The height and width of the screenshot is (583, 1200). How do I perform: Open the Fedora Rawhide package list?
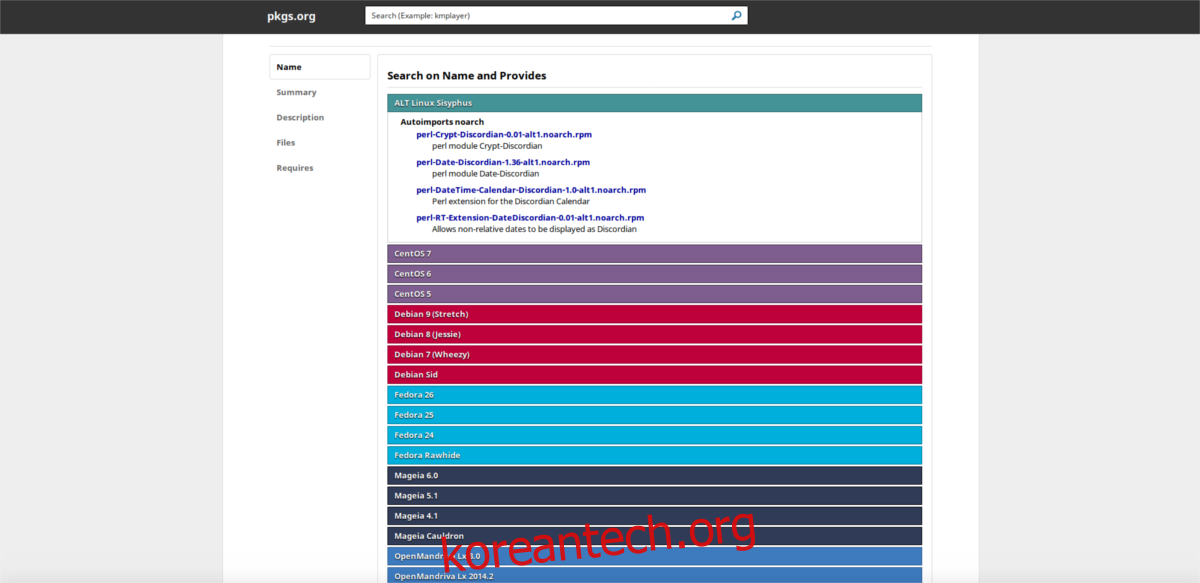(654, 455)
